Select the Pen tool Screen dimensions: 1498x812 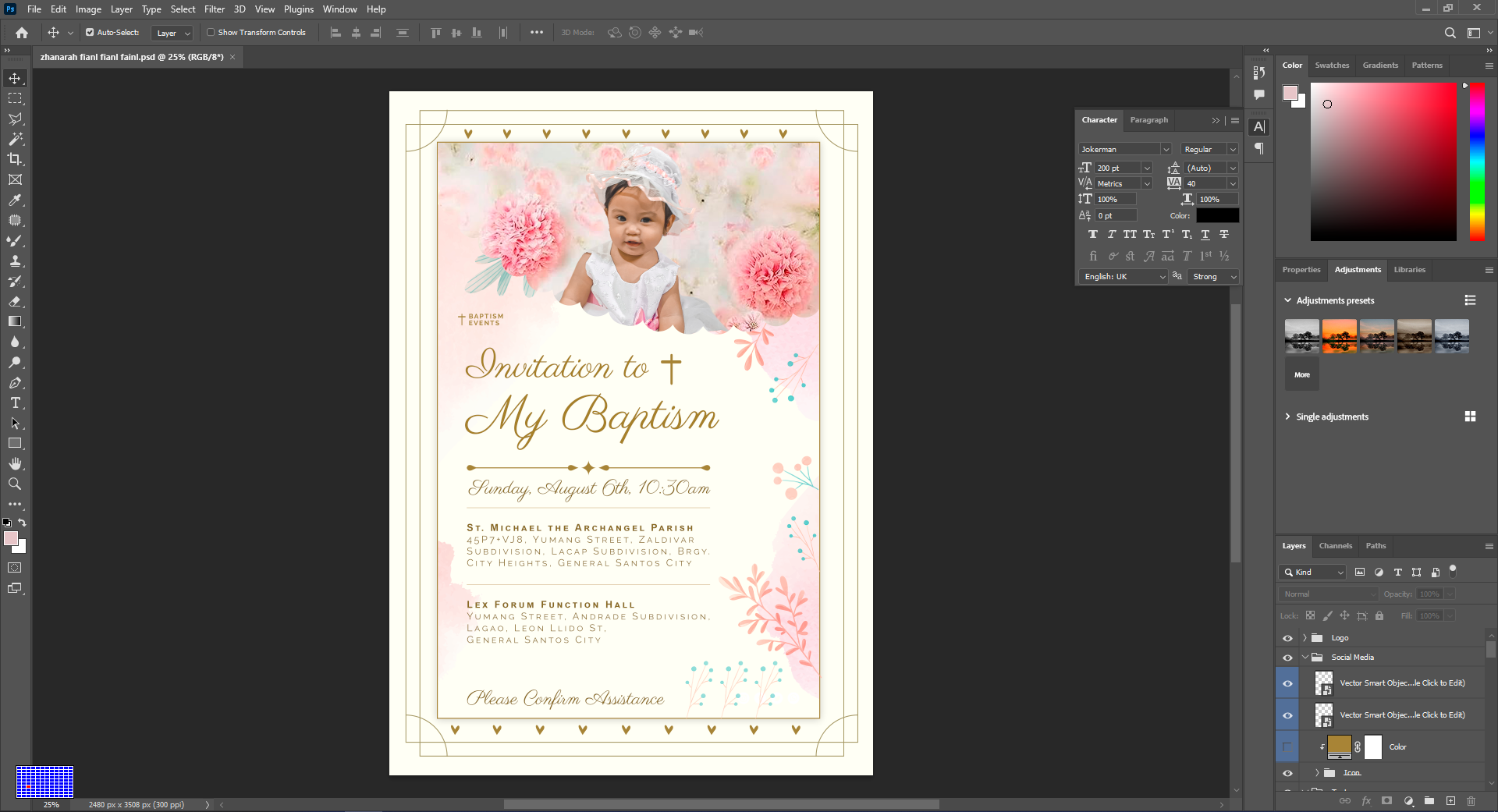[x=15, y=382]
